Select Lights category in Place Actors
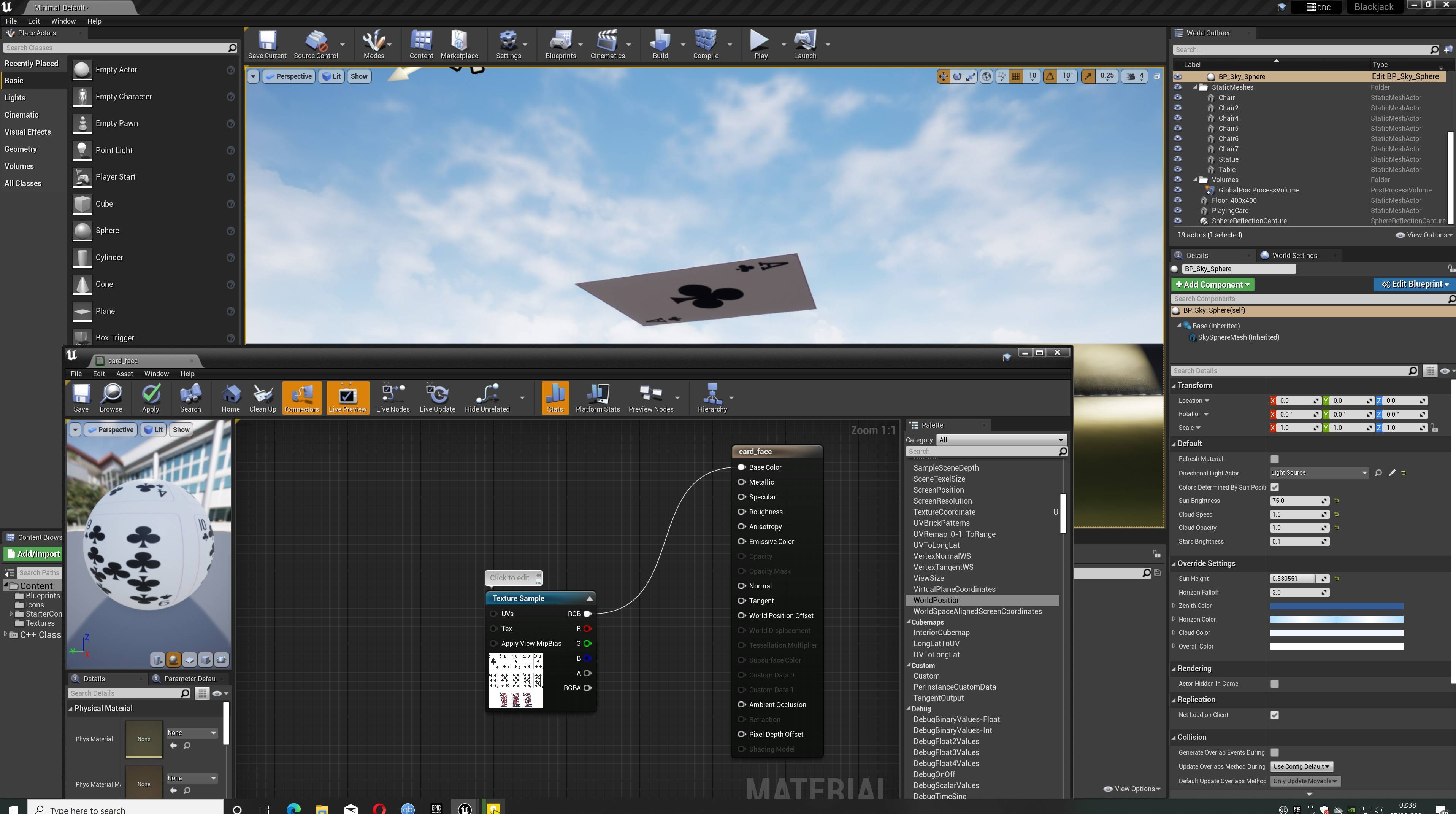 [15, 98]
